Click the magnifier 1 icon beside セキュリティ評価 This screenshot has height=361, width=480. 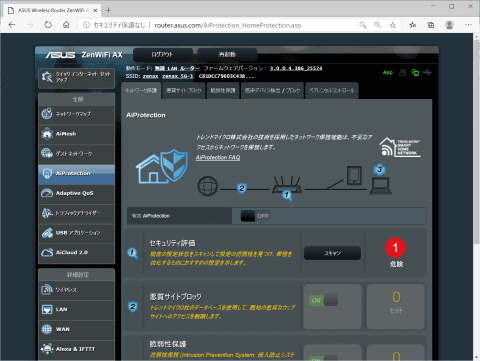pyautogui.click(x=133, y=253)
